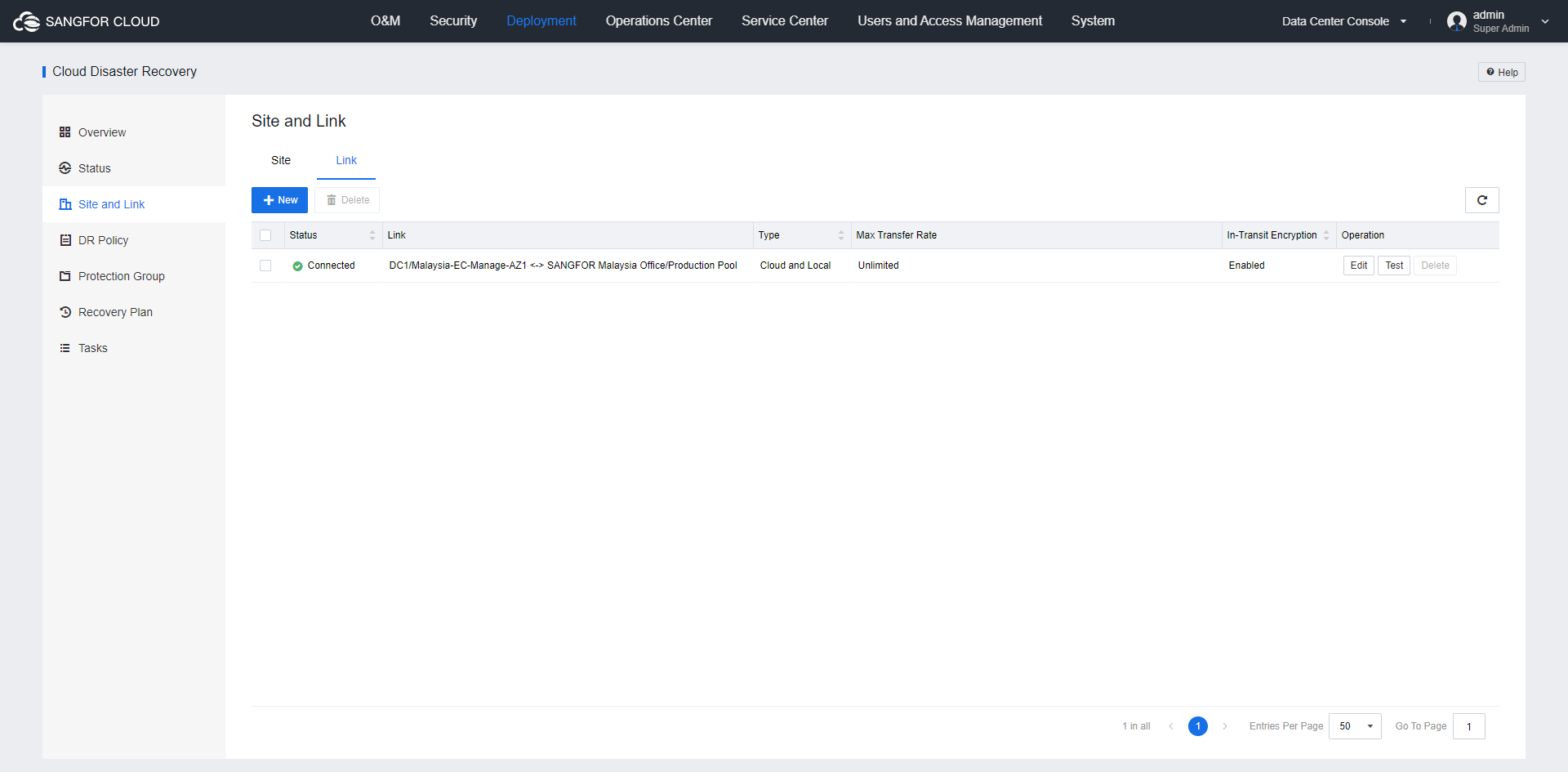The image size is (1568, 772).
Task: Switch to the Site tab
Action: pos(281,160)
